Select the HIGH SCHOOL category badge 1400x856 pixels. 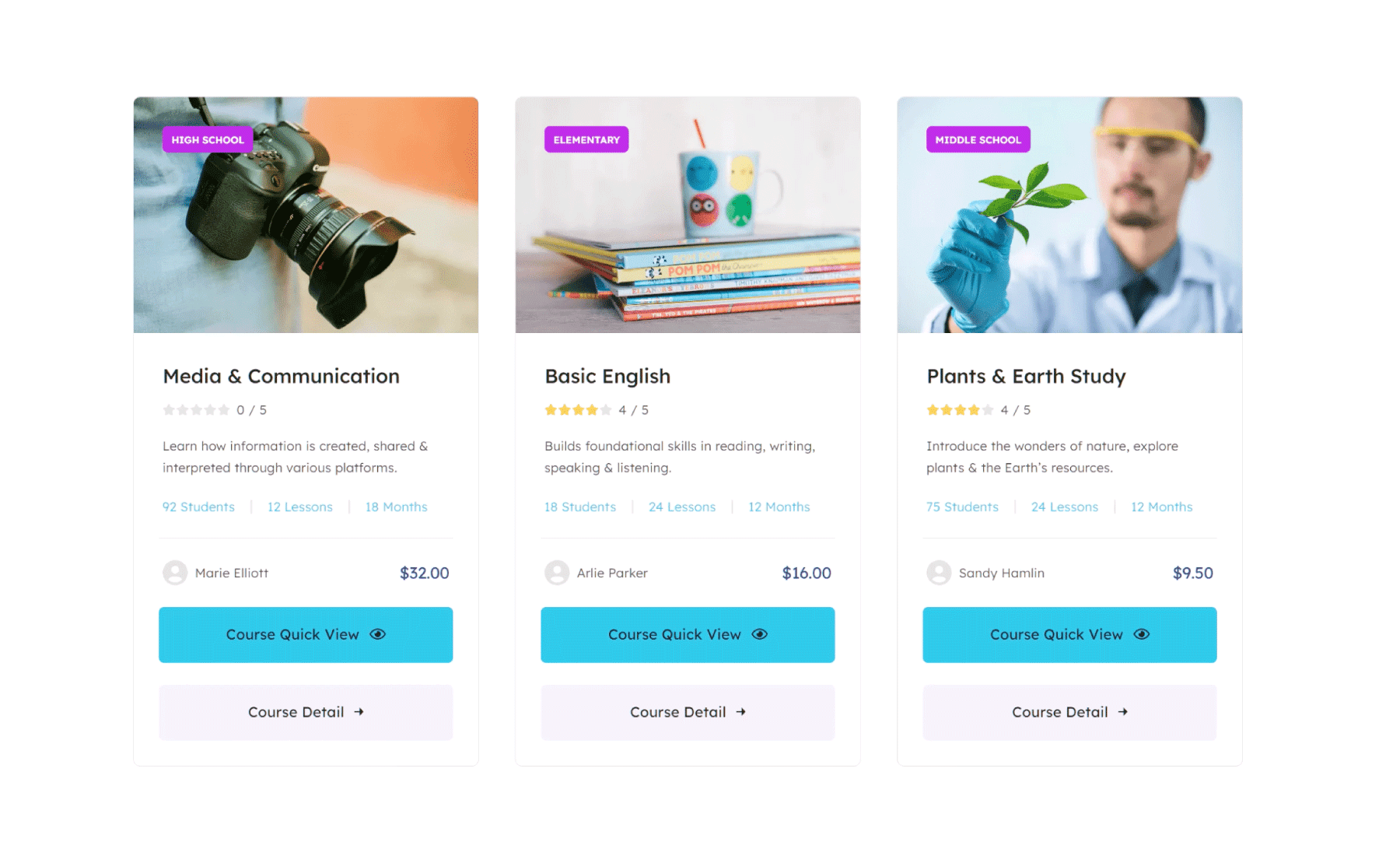pos(208,139)
